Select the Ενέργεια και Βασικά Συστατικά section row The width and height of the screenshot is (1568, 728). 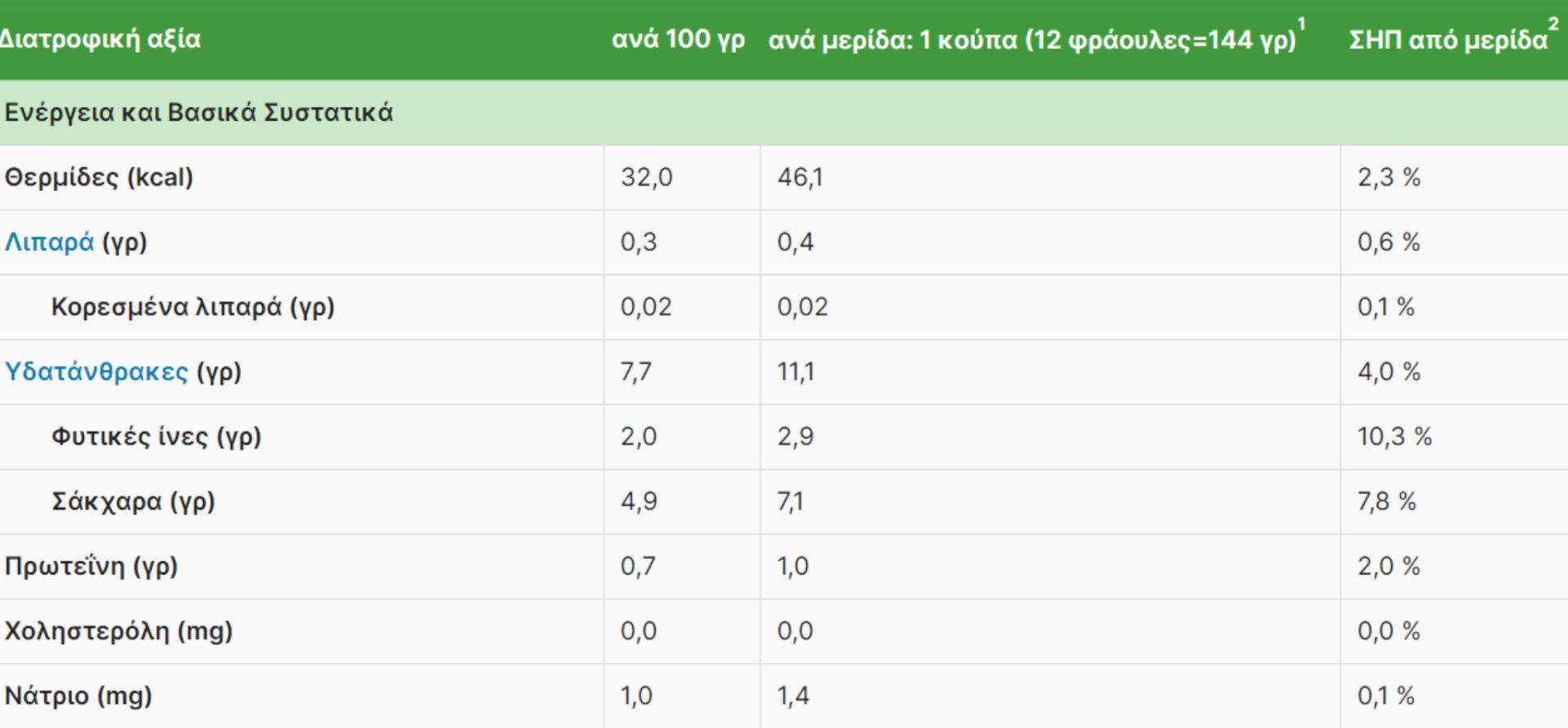(198, 113)
